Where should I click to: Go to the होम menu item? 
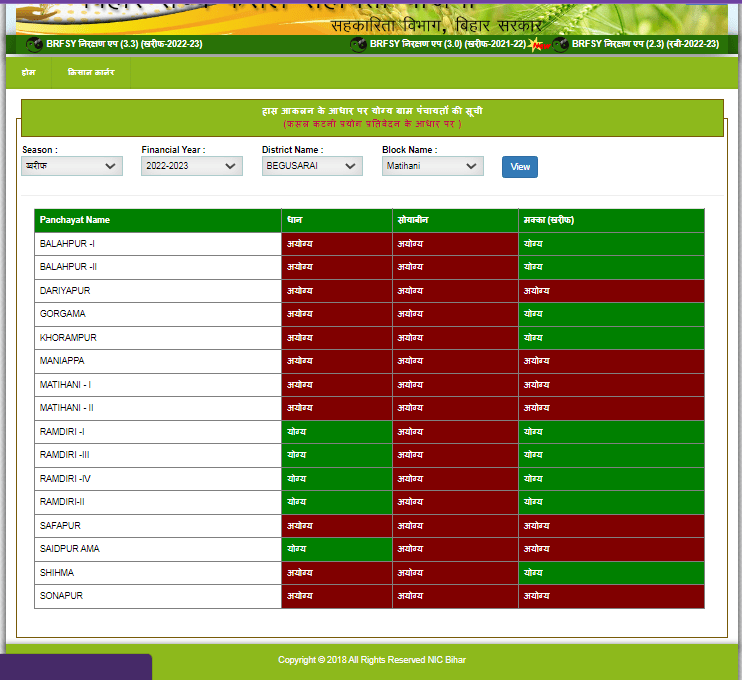[x=29, y=73]
